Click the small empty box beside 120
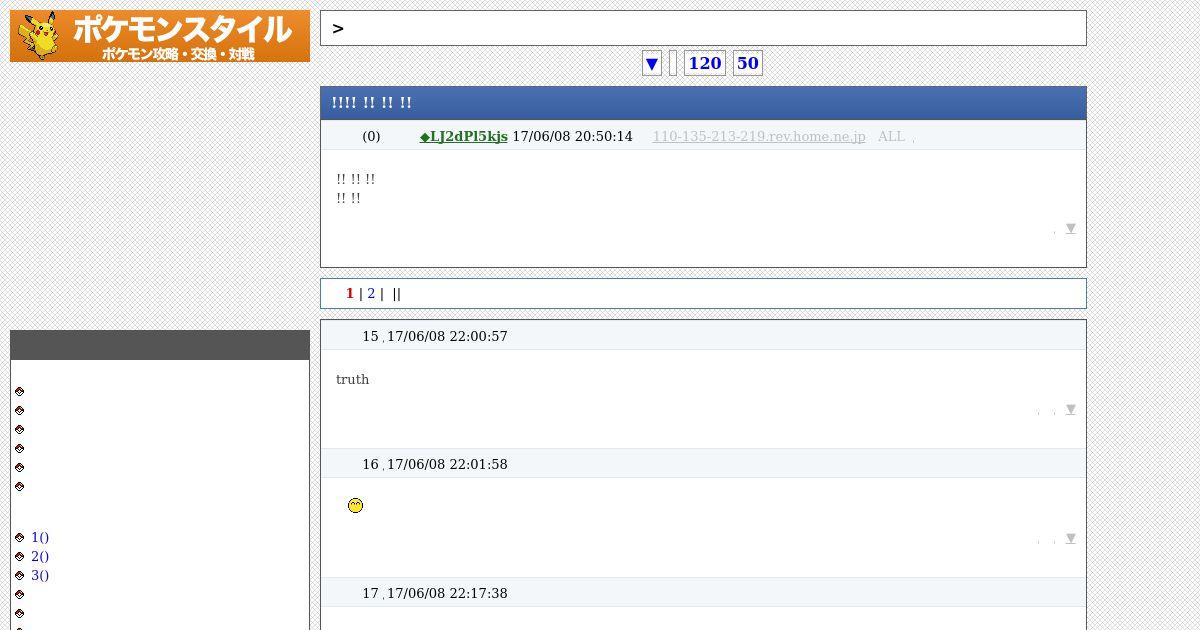 tap(673, 64)
